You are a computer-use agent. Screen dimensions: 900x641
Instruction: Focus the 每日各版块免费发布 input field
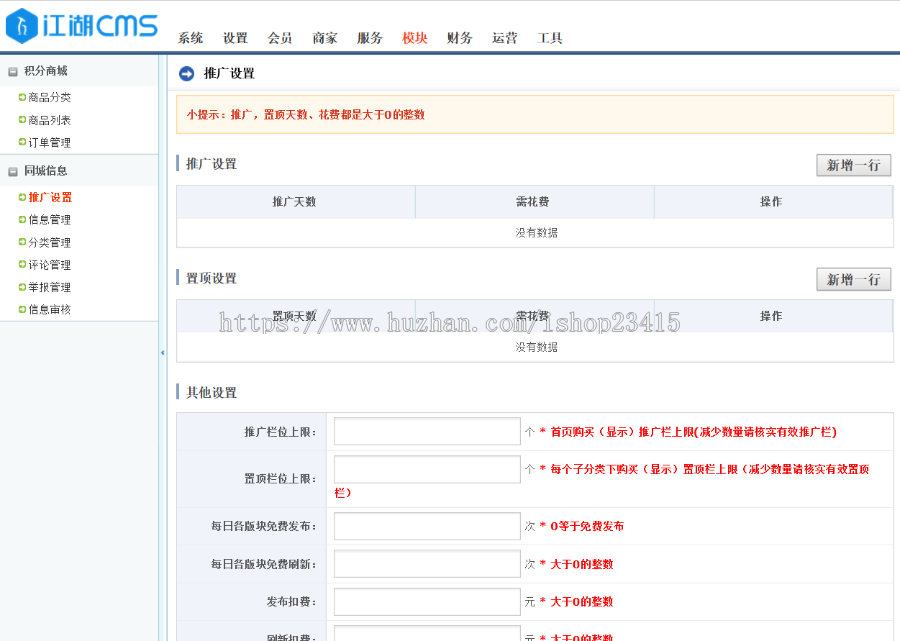(x=427, y=526)
